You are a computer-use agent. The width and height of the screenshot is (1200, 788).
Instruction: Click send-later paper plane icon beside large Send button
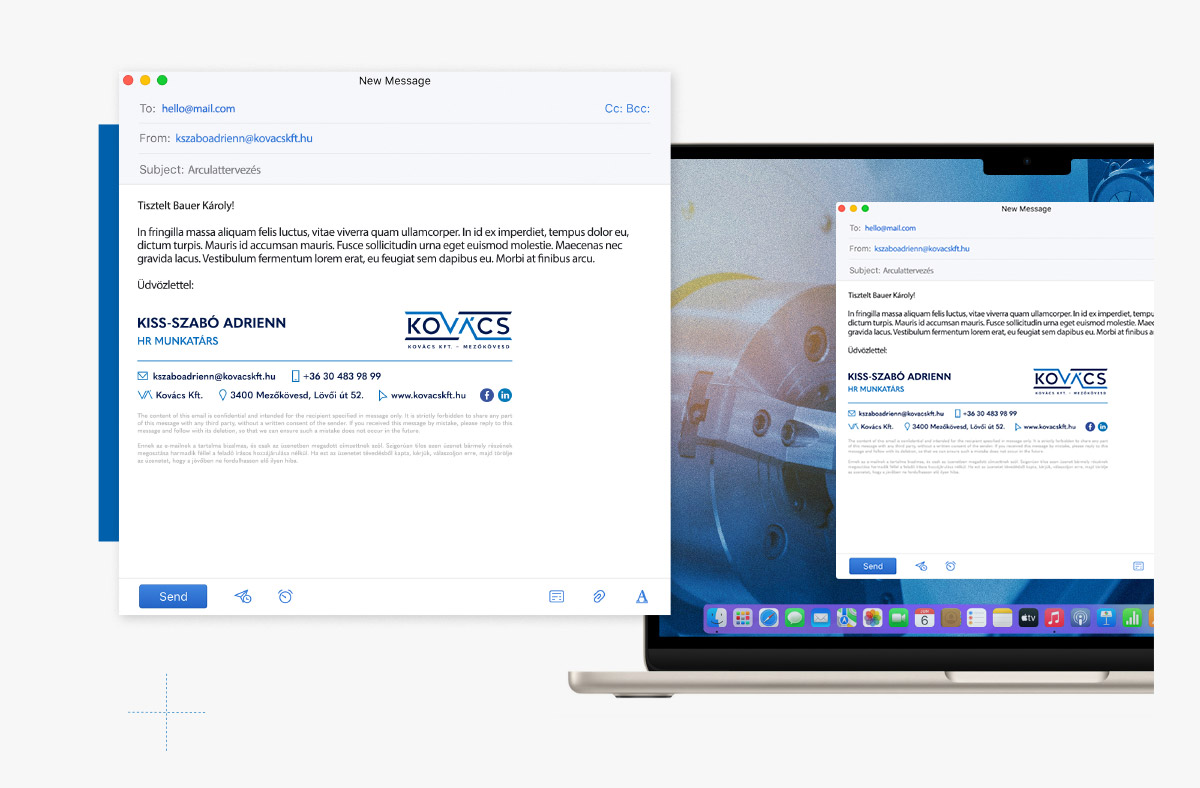coord(243,596)
